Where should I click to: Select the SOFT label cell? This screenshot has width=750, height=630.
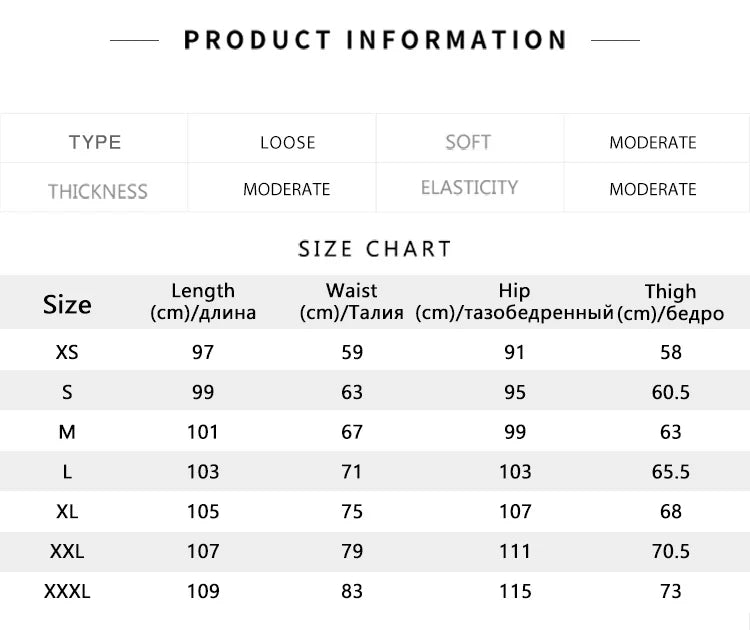468,142
